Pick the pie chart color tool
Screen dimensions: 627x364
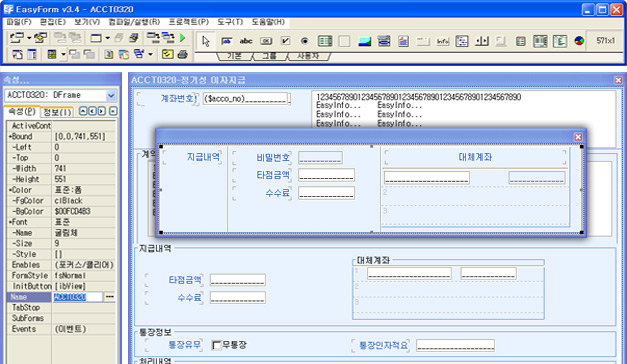(x=579, y=41)
